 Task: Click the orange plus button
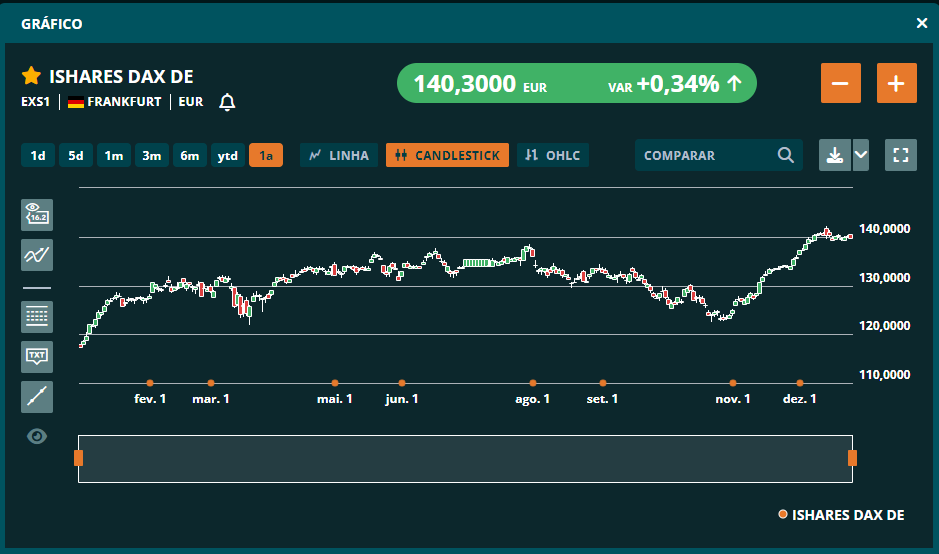click(x=896, y=83)
